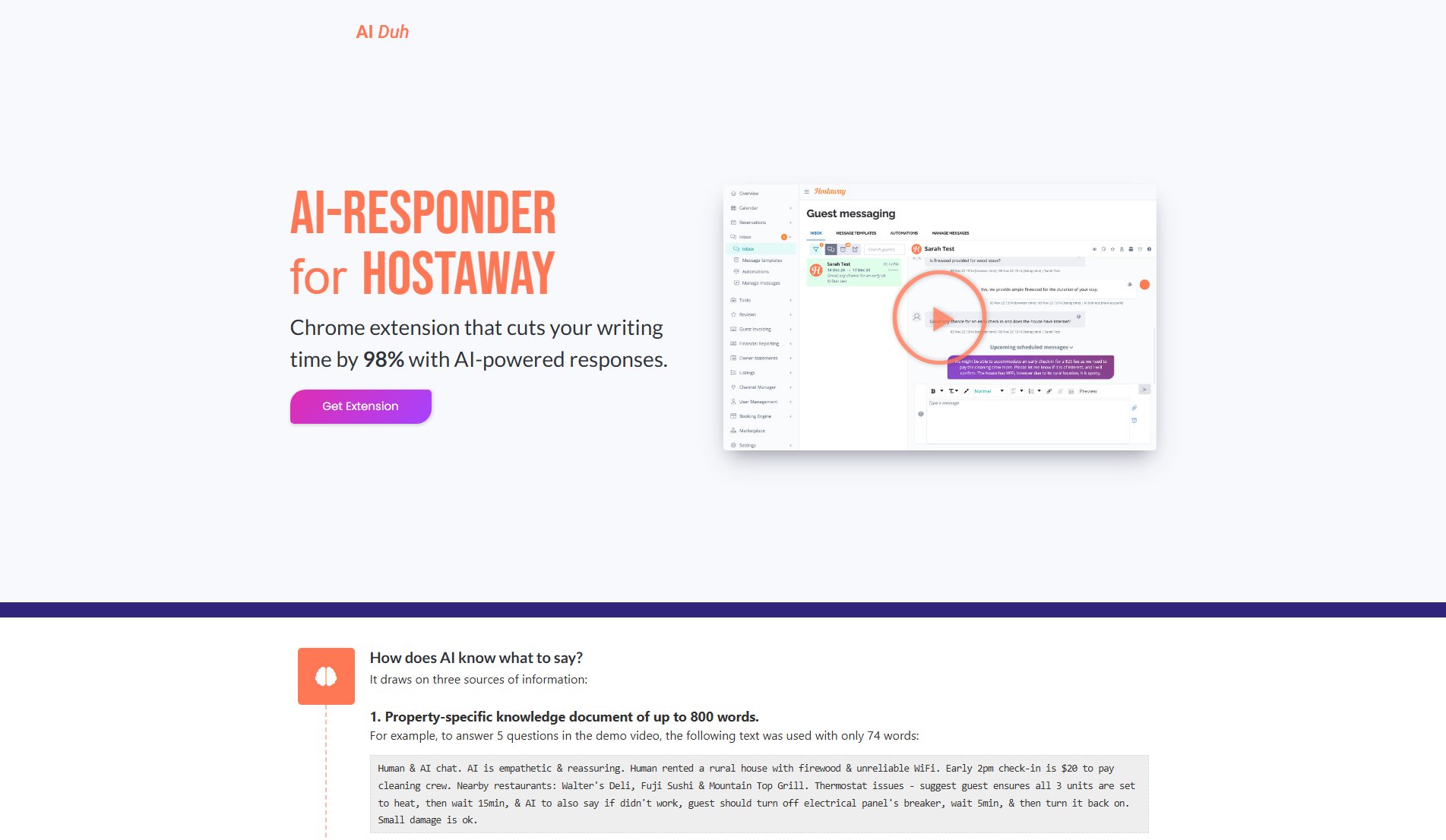Viewport: 1446px width, 840px height.
Task: Send the message with the arrow icon
Action: [x=1144, y=389]
